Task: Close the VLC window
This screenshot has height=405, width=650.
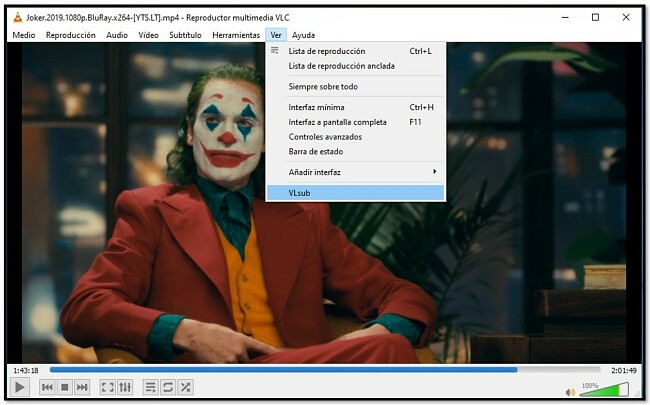Action: (626, 17)
